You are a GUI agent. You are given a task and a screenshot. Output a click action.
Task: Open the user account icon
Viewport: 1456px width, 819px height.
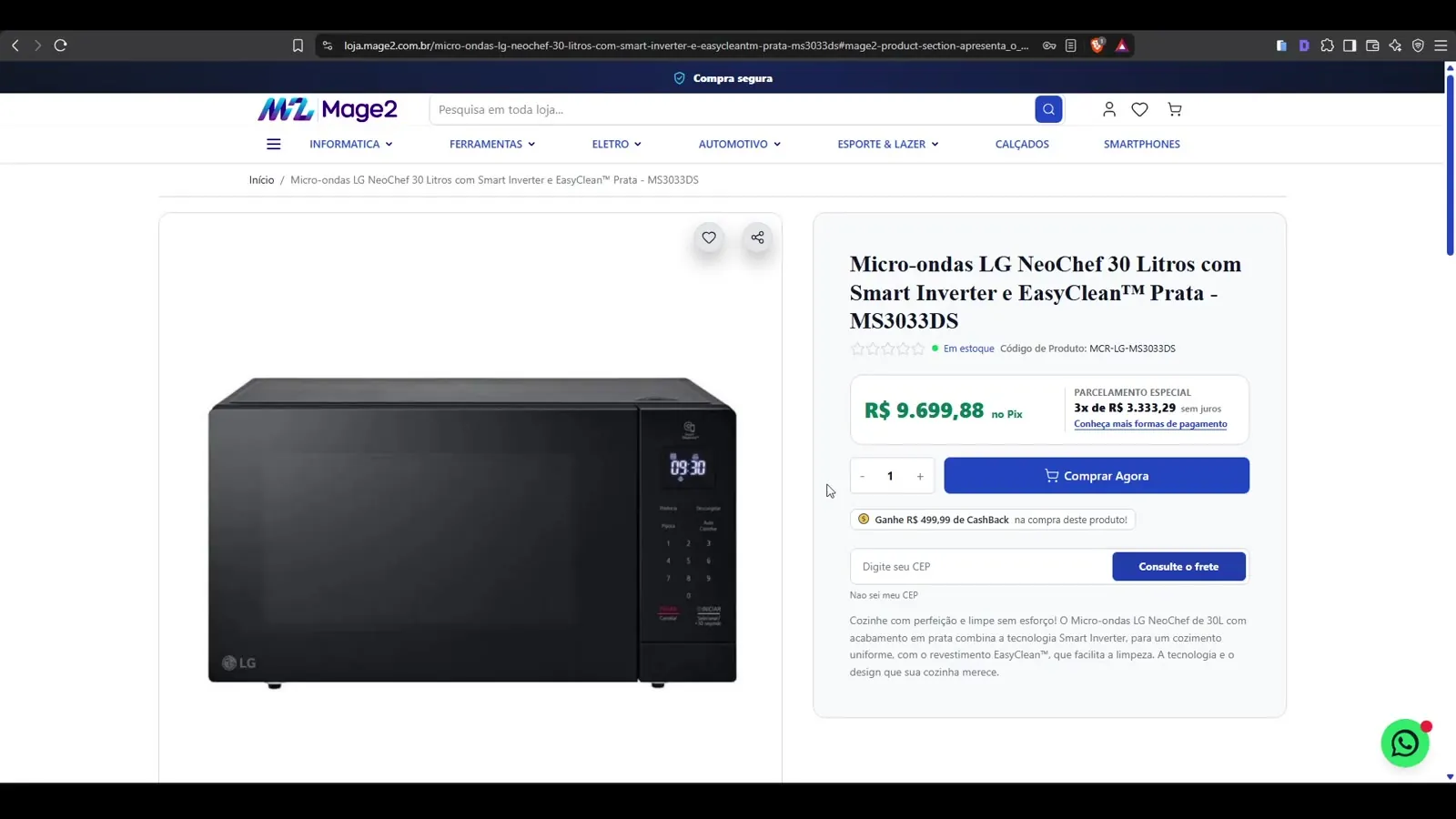pyautogui.click(x=1108, y=109)
